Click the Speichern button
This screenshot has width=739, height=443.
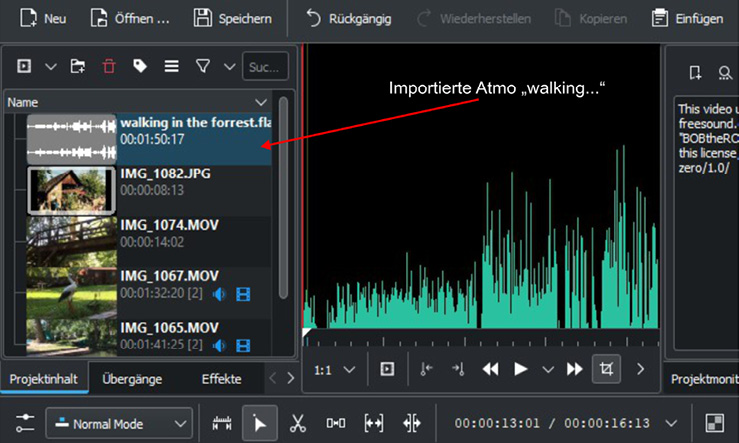coord(232,18)
